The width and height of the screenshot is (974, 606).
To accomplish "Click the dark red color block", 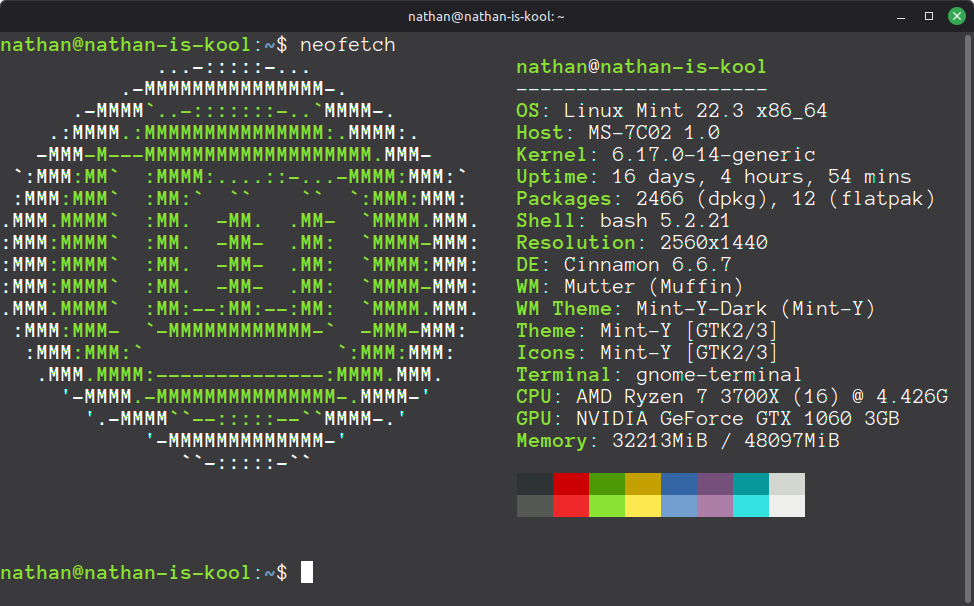I will pos(571,484).
